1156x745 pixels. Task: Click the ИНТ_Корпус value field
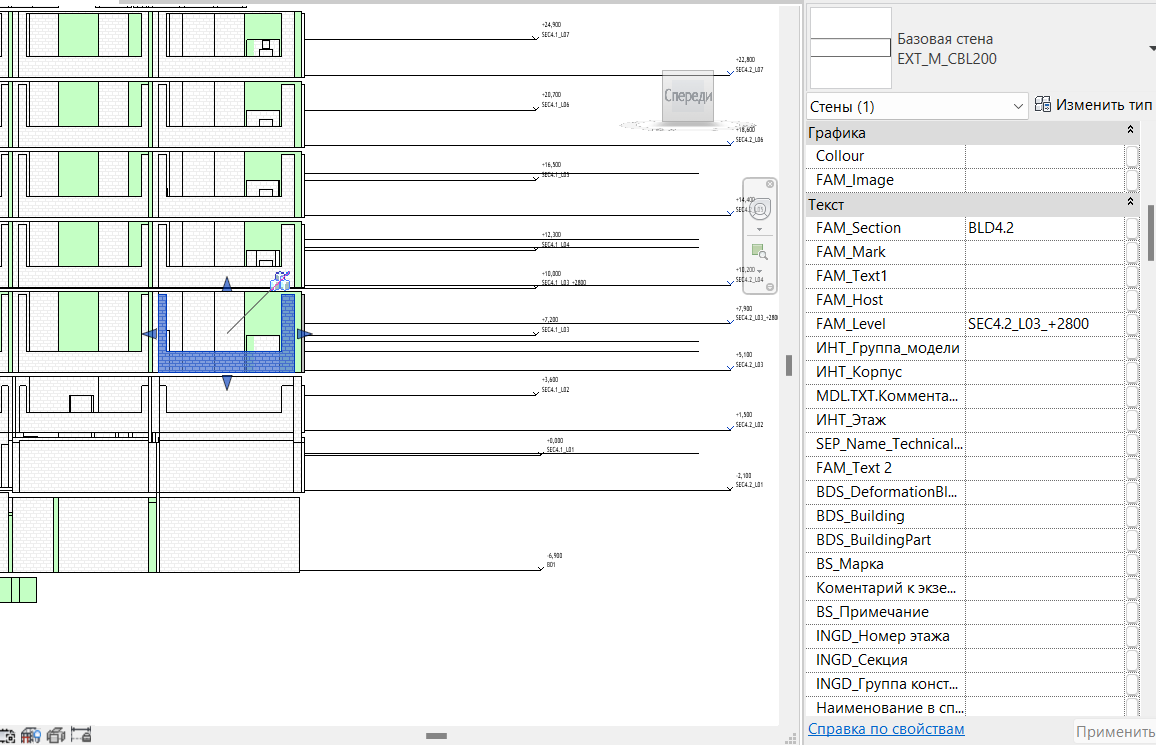pos(1045,372)
